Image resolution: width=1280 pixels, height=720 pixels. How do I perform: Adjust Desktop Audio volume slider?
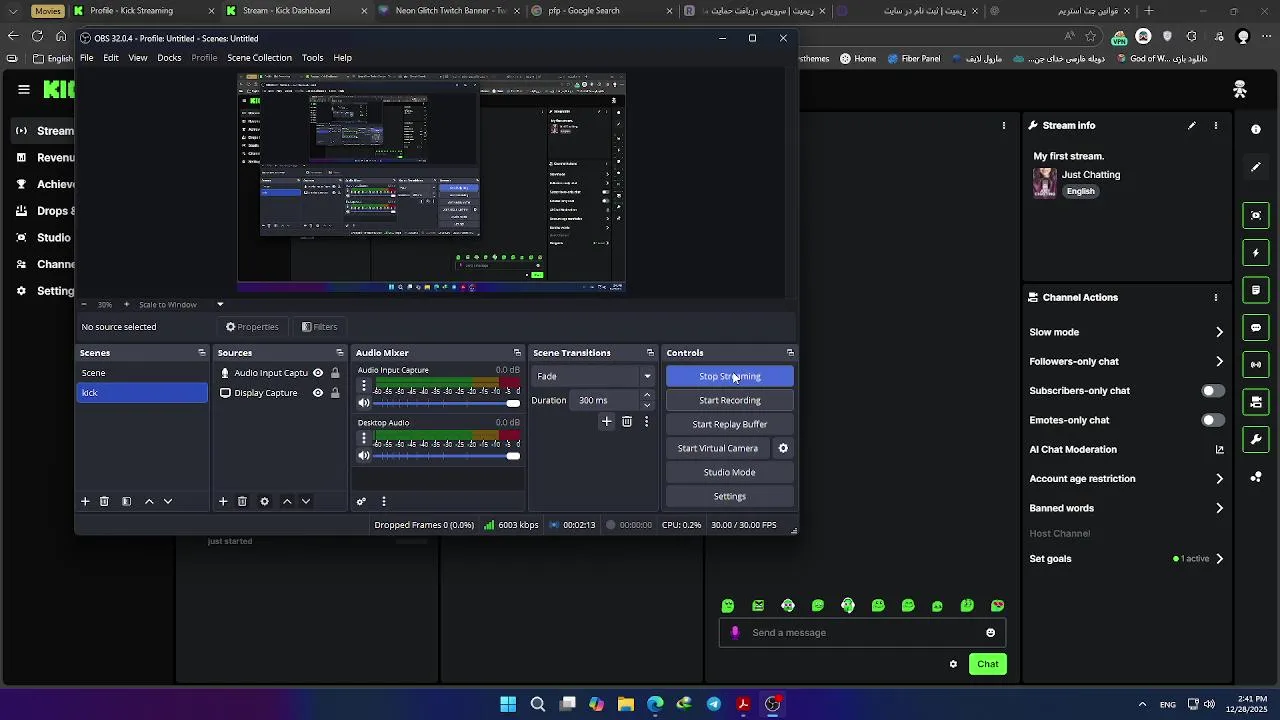[447, 456]
